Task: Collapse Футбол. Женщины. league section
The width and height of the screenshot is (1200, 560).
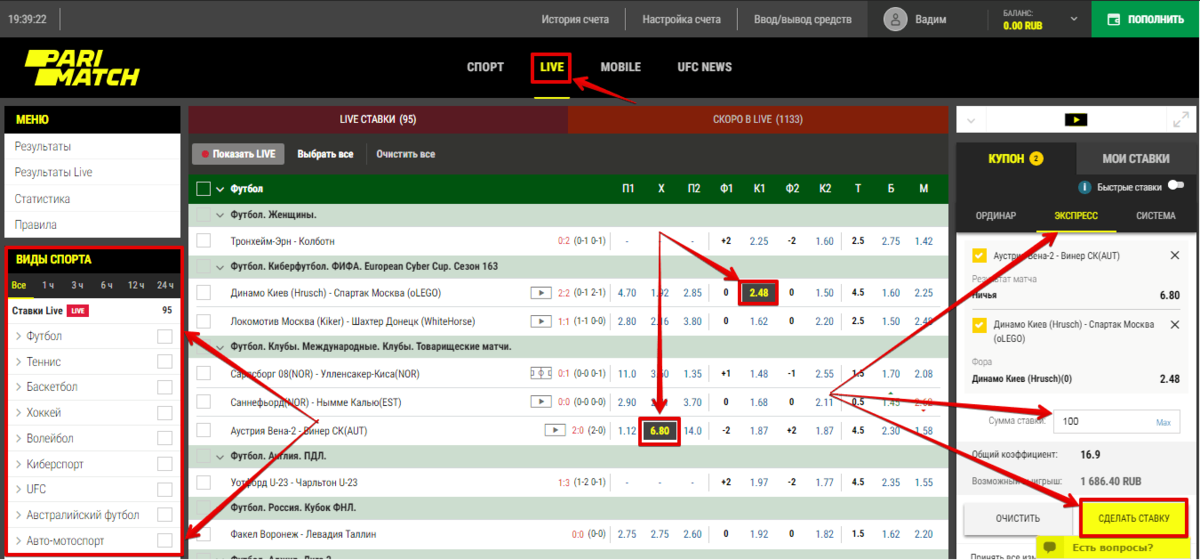Action: [221, 215]
